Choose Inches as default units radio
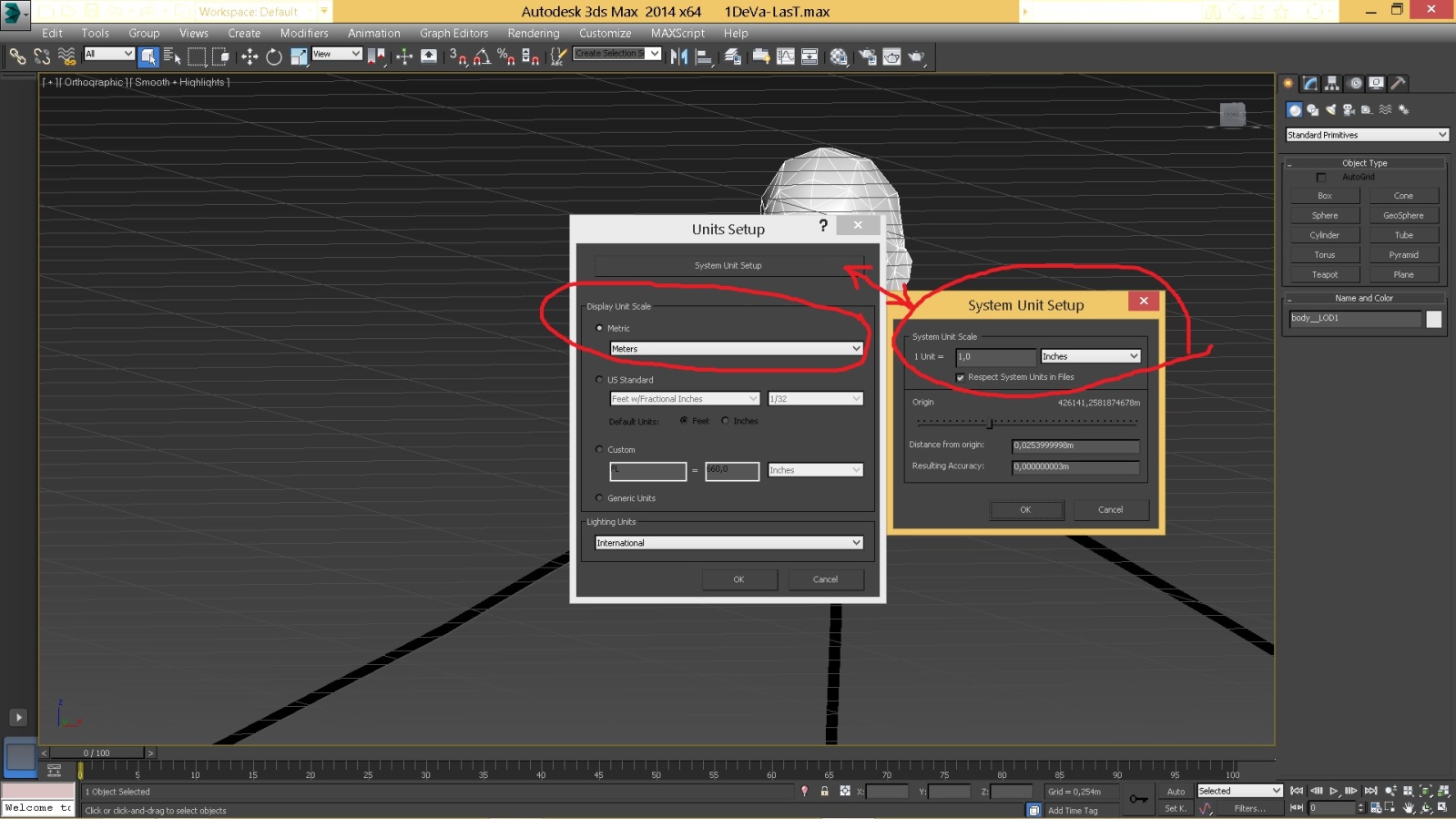Screen dimensions: 1456x819 [726, 421]
